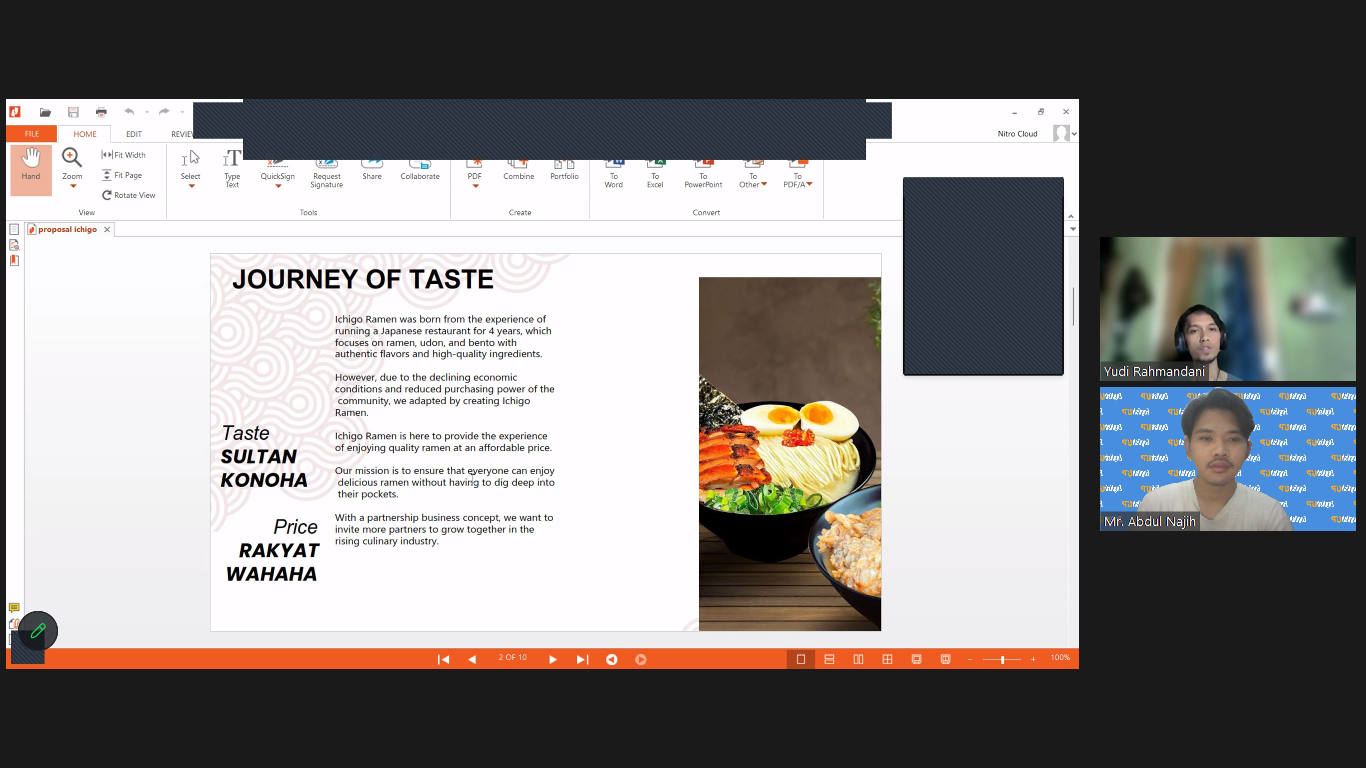The width and height of the screenshot is (1366, 768).
Task: Close the proposal ichigo tab
Action: [x=107, y=230]
